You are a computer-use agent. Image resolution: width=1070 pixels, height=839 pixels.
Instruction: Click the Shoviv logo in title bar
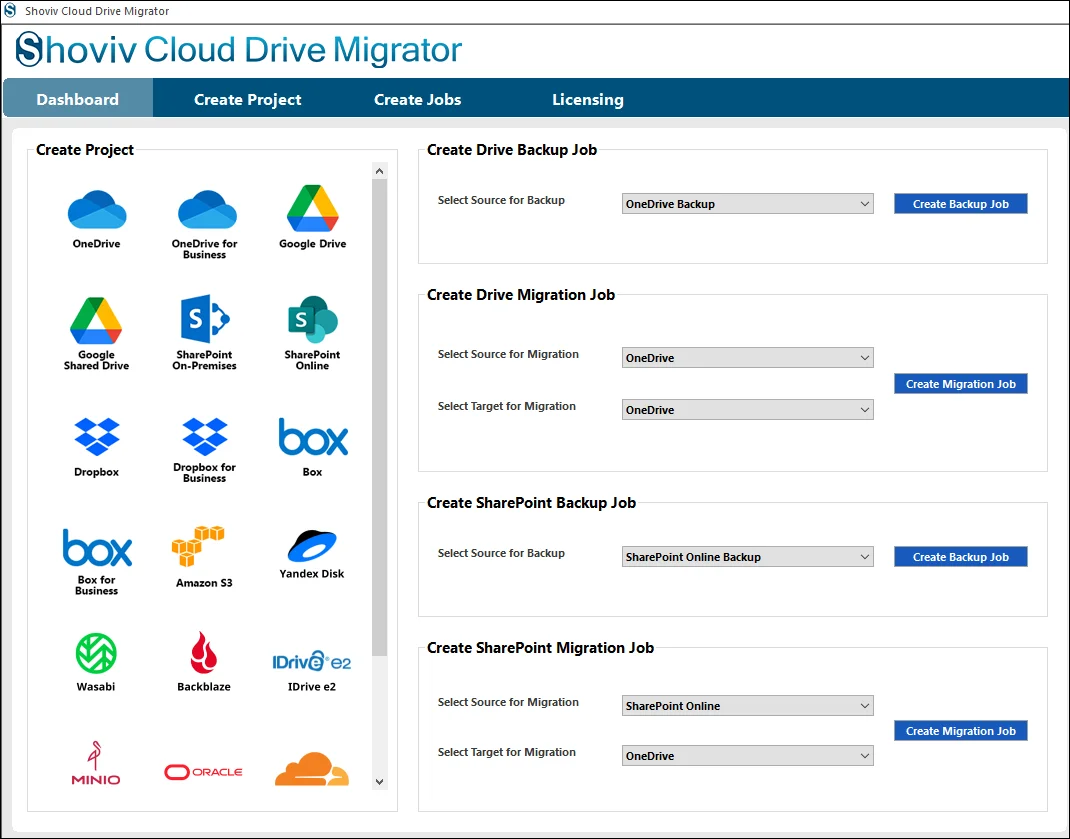pyautogui.click(x=10, y=11)
